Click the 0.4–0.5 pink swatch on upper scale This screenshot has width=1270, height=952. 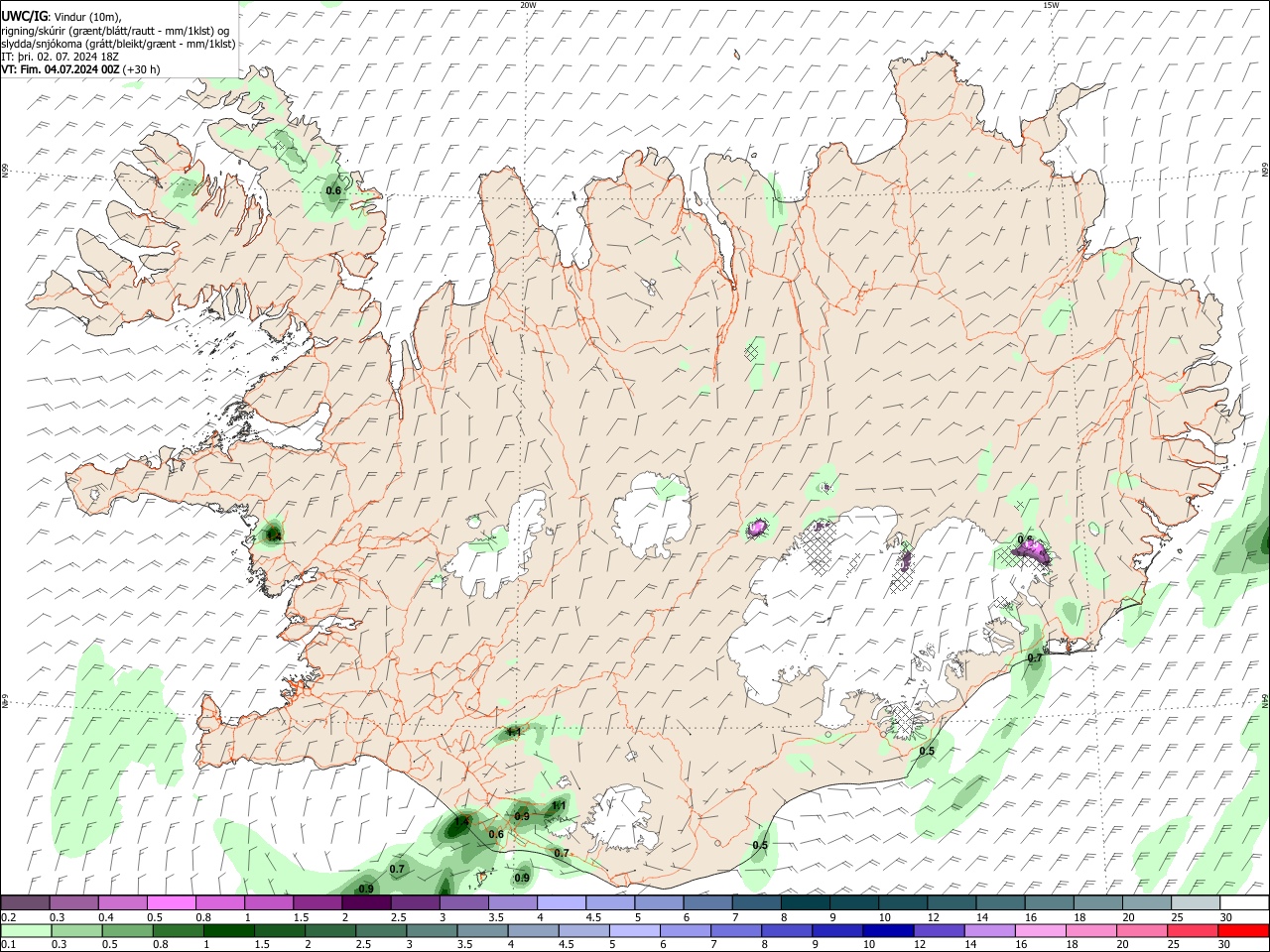pyautogui.click(x=123, y=903)
